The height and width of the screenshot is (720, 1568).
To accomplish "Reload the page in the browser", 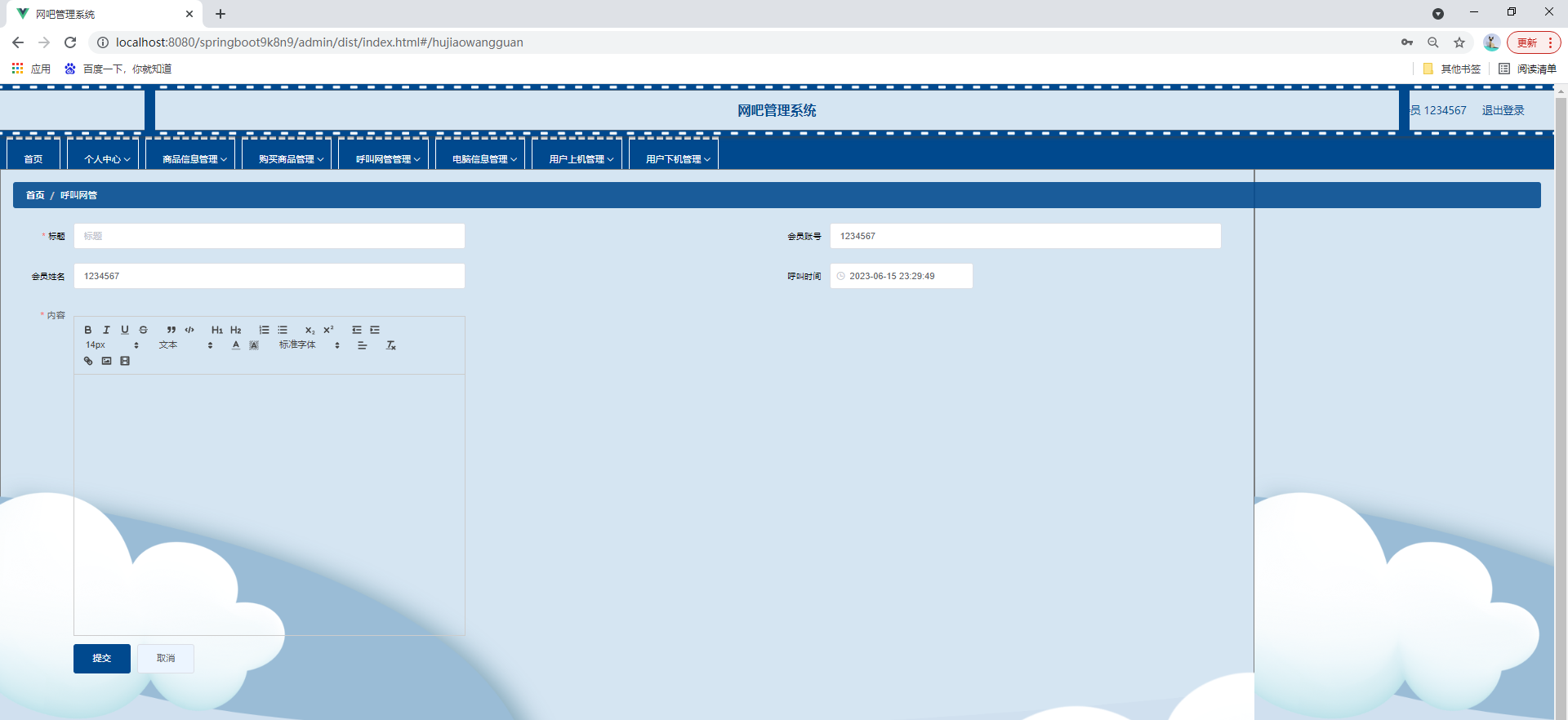I will (x=70, y=42).
